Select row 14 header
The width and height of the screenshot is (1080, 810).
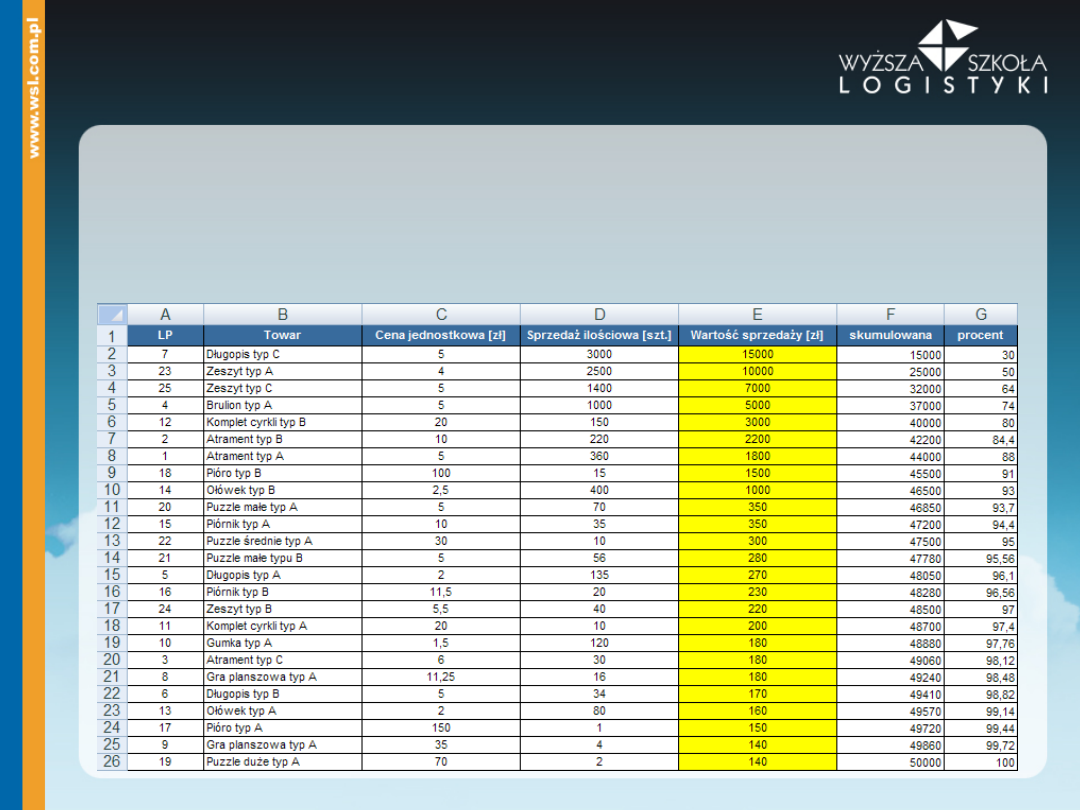tap(112, 558)
